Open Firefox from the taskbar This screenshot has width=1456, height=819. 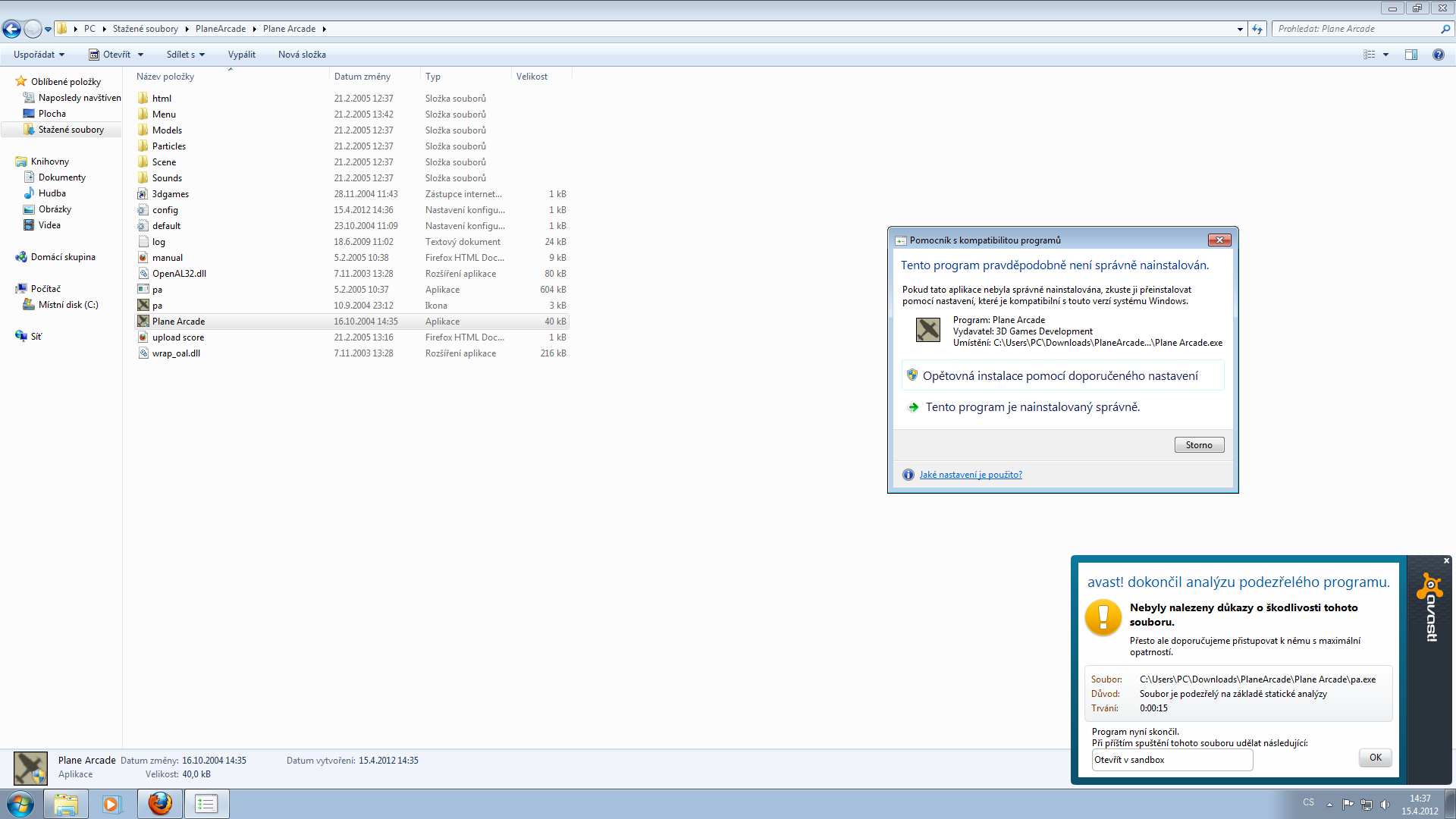159,803
